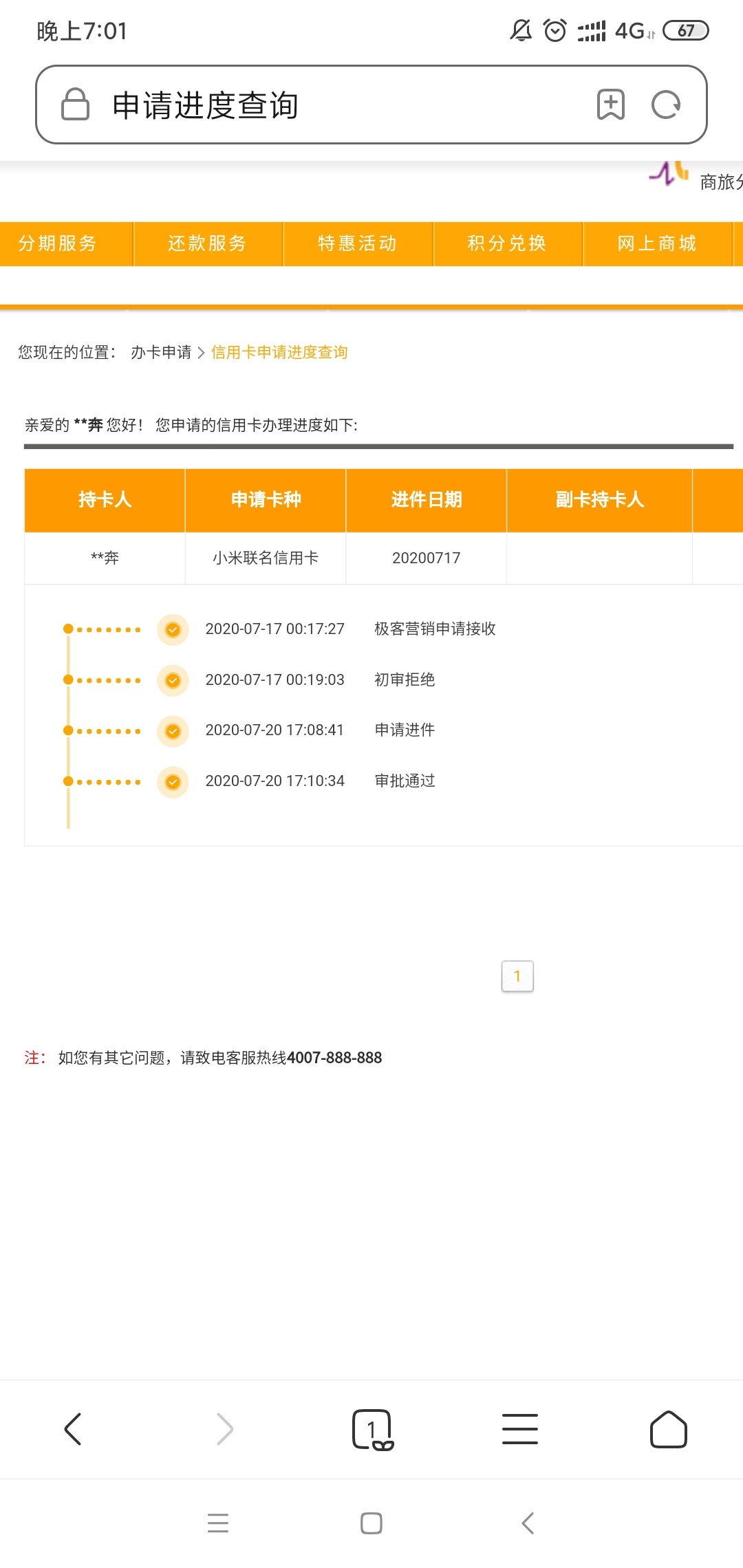Click timestamp 2020-07-17 00:19:03

(275, 679)
